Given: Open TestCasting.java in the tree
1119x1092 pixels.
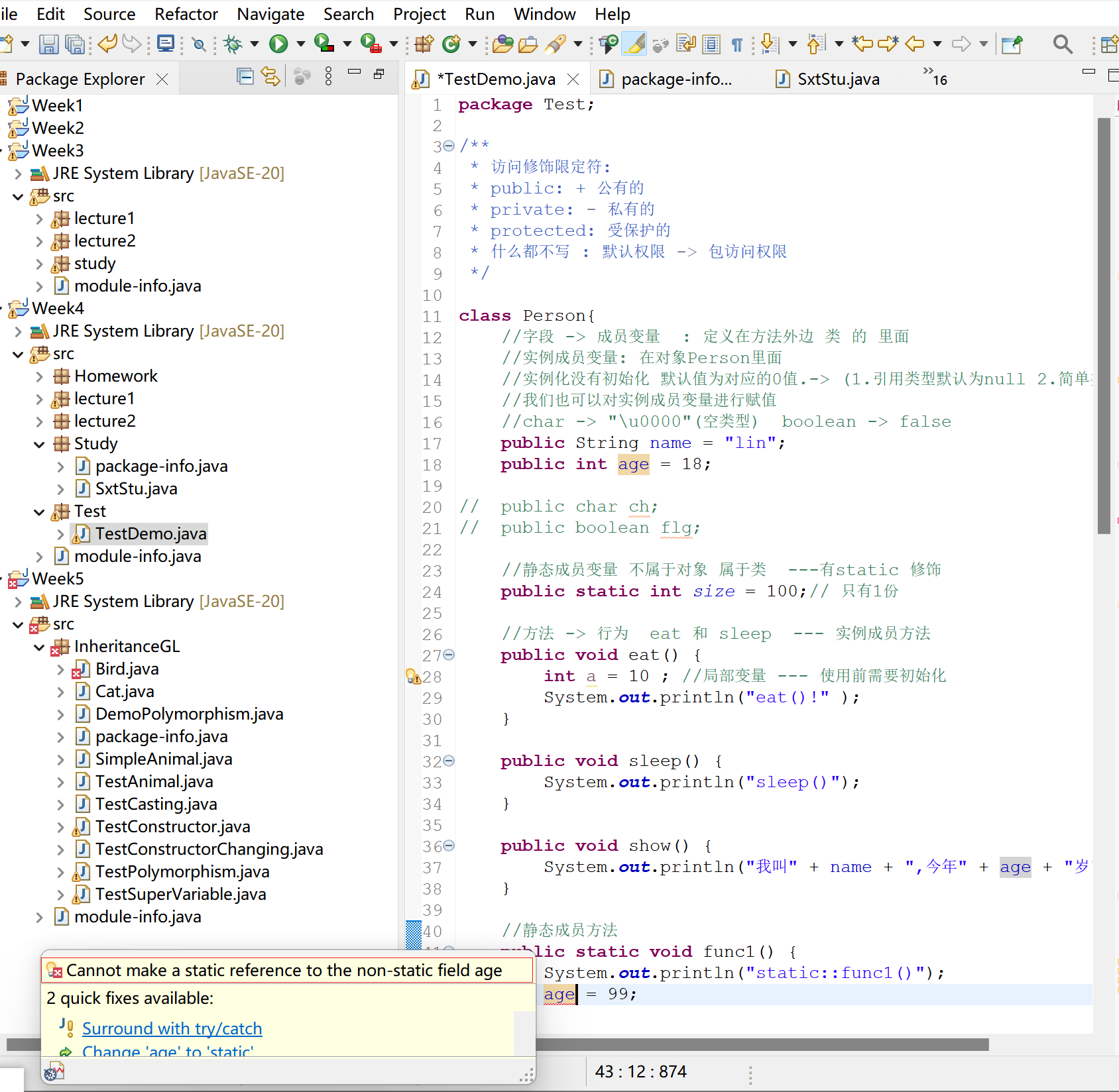Looking at the screenshot, I should pos(156,804).
